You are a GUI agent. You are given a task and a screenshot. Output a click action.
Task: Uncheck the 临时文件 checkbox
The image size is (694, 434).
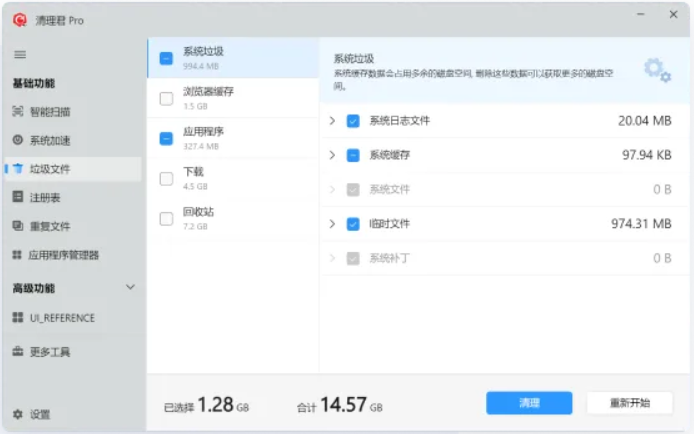point(353,224)
